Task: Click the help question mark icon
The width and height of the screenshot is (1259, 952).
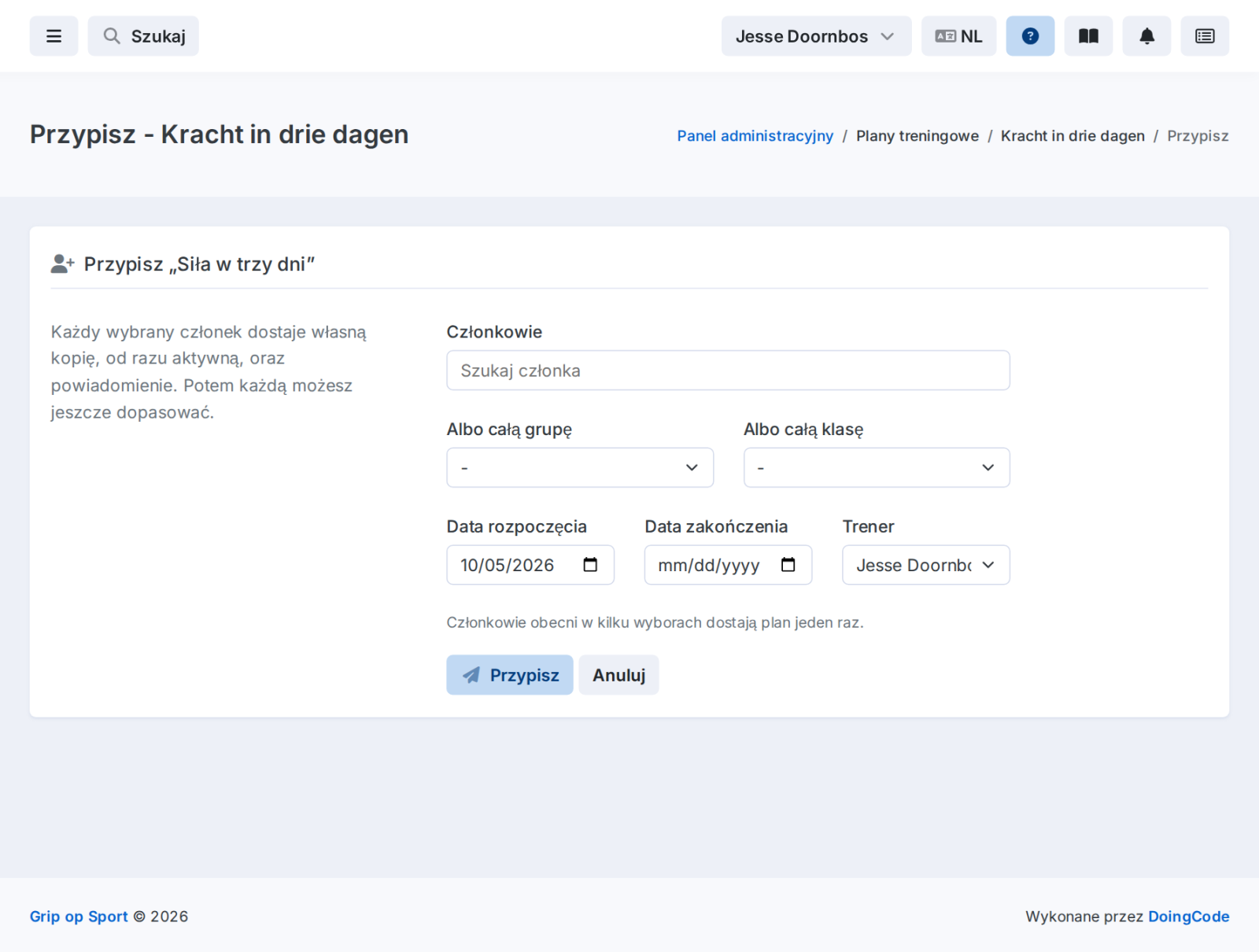Action: click(1030, 36)
